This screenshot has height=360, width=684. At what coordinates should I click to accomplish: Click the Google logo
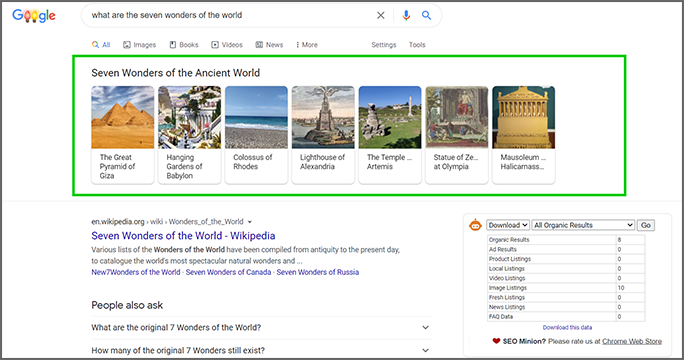tap(34, 16)
